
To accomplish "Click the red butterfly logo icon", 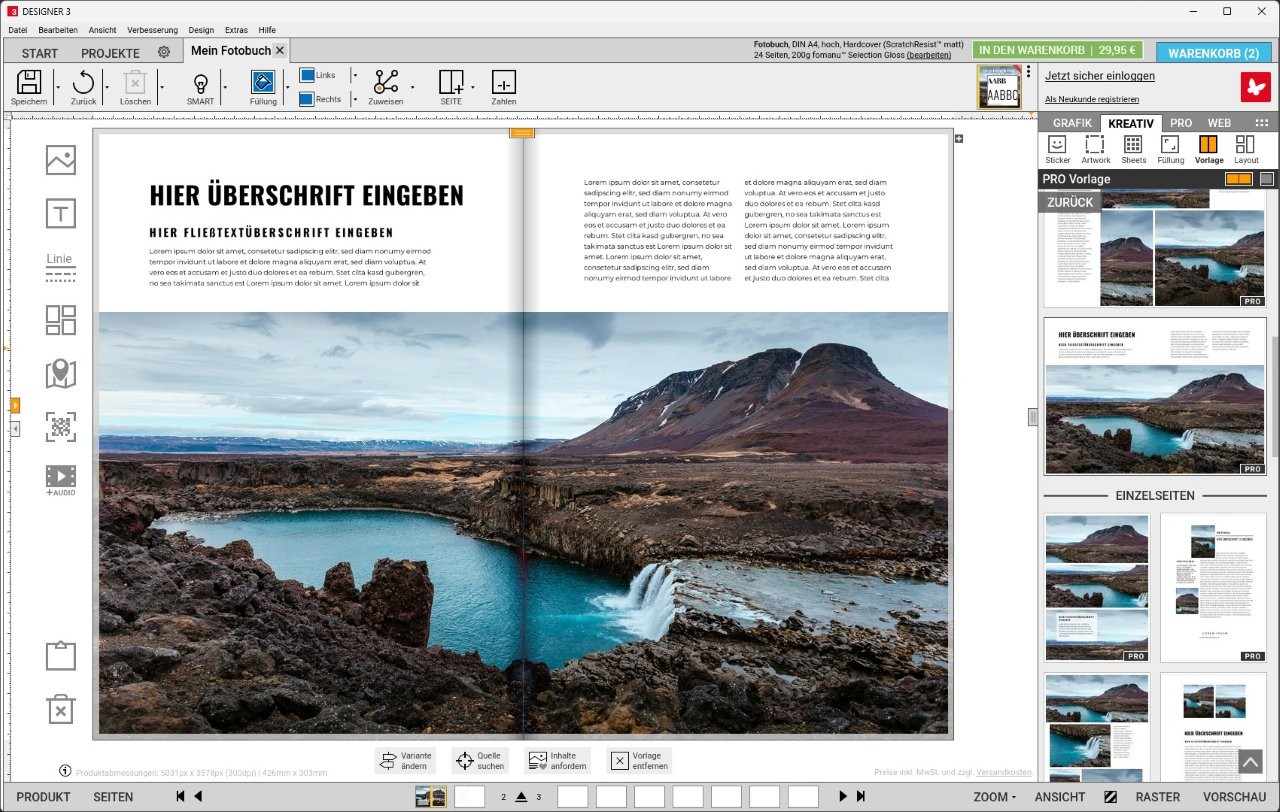I will pos(1256,87).
